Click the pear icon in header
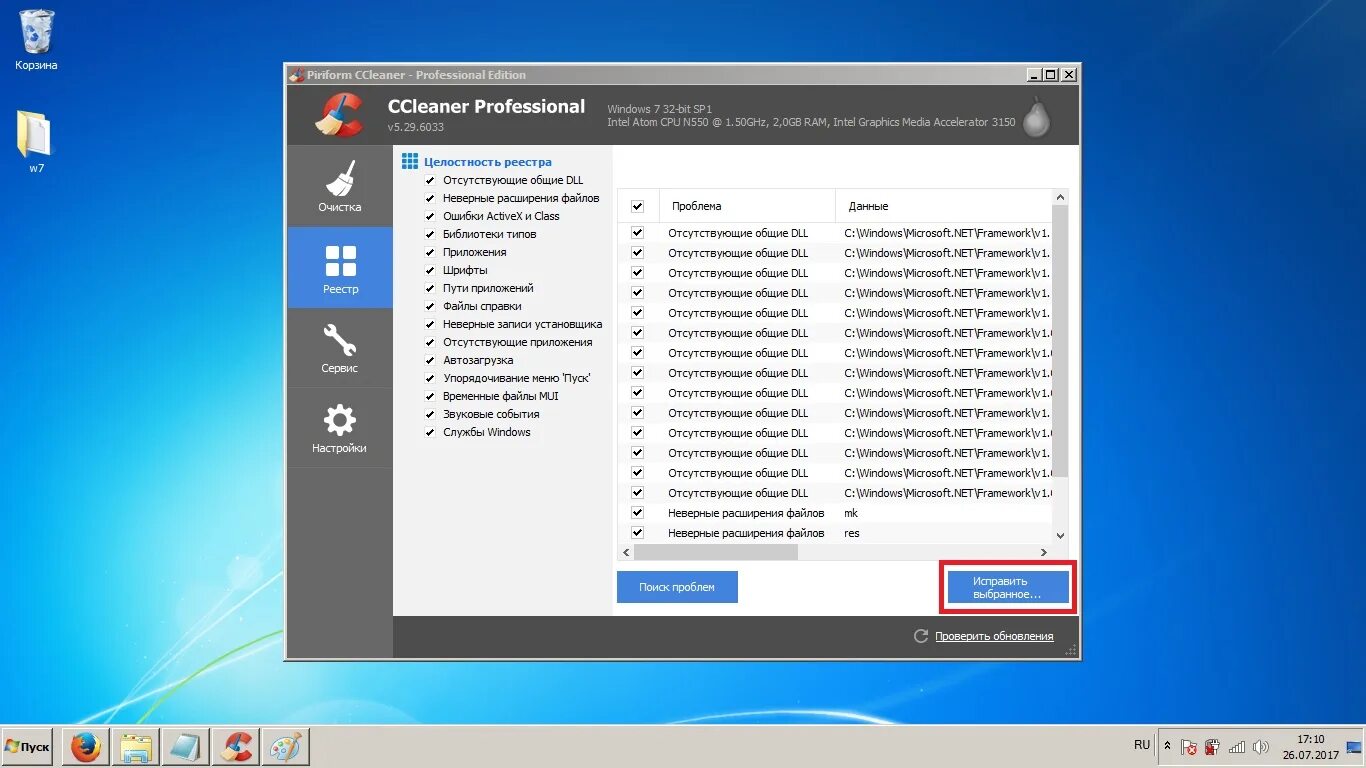 [1037, 115]
